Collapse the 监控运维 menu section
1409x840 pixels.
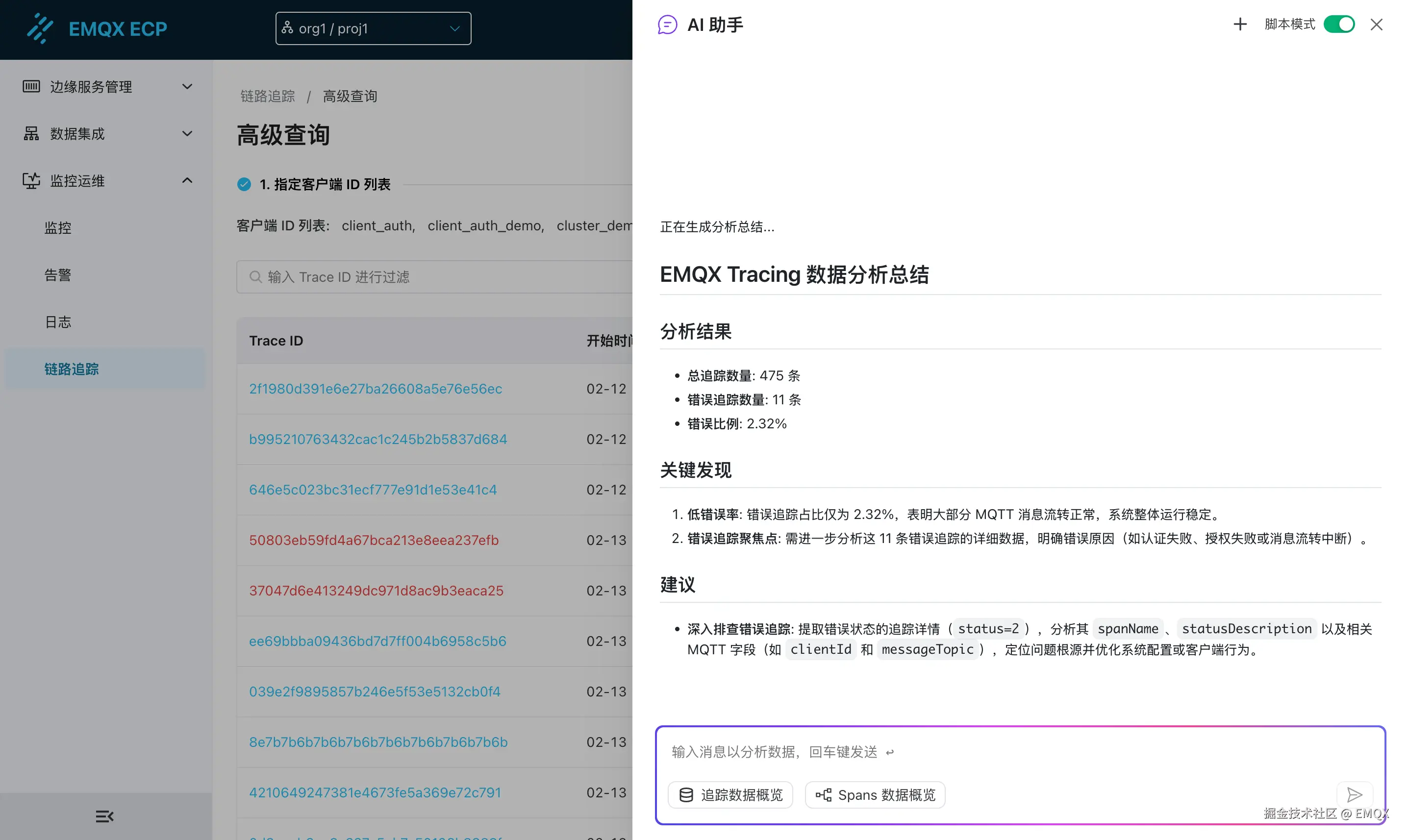click(187, 180)
